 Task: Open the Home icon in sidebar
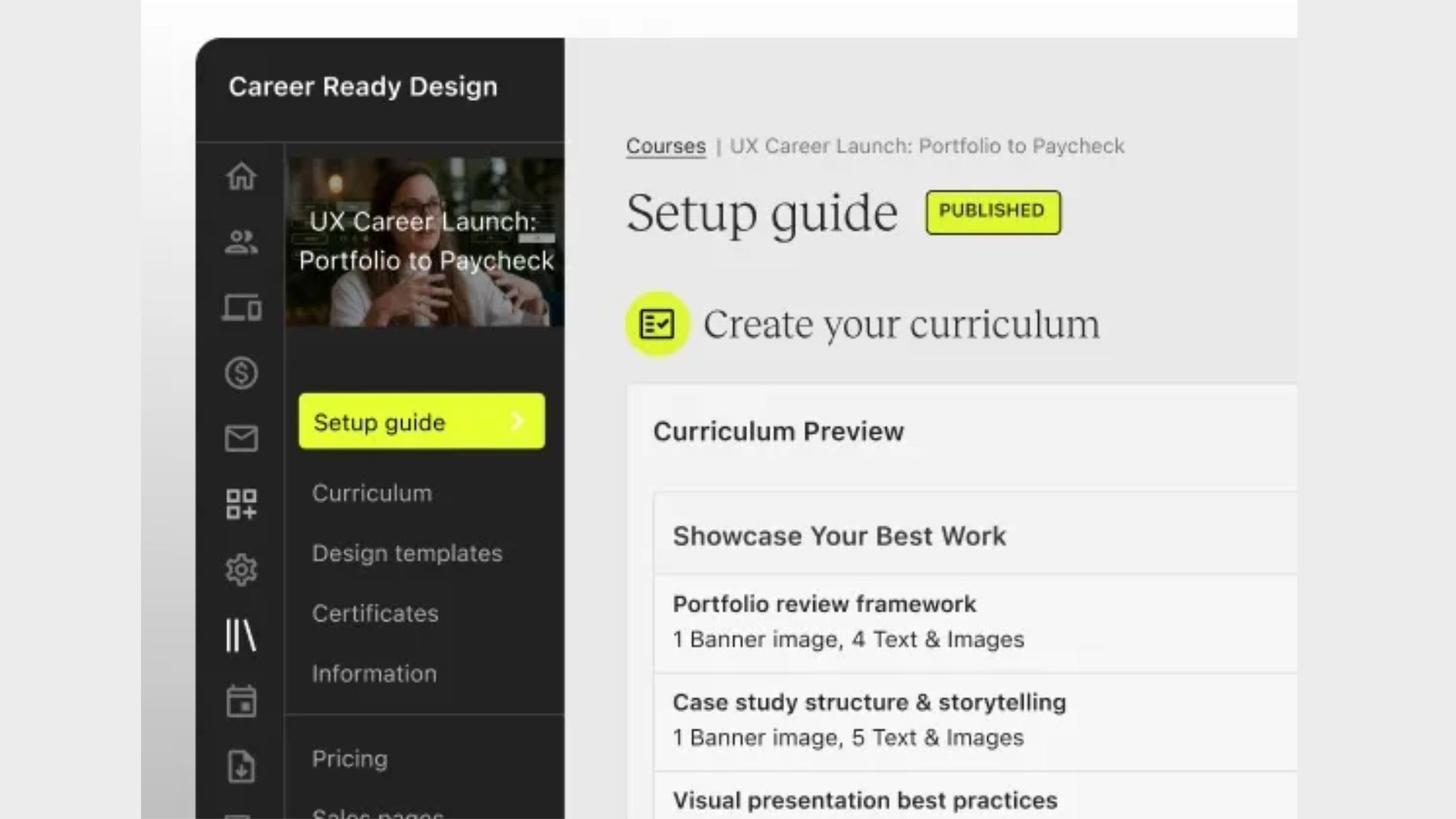pyautogui.click(x=241, y=176)
